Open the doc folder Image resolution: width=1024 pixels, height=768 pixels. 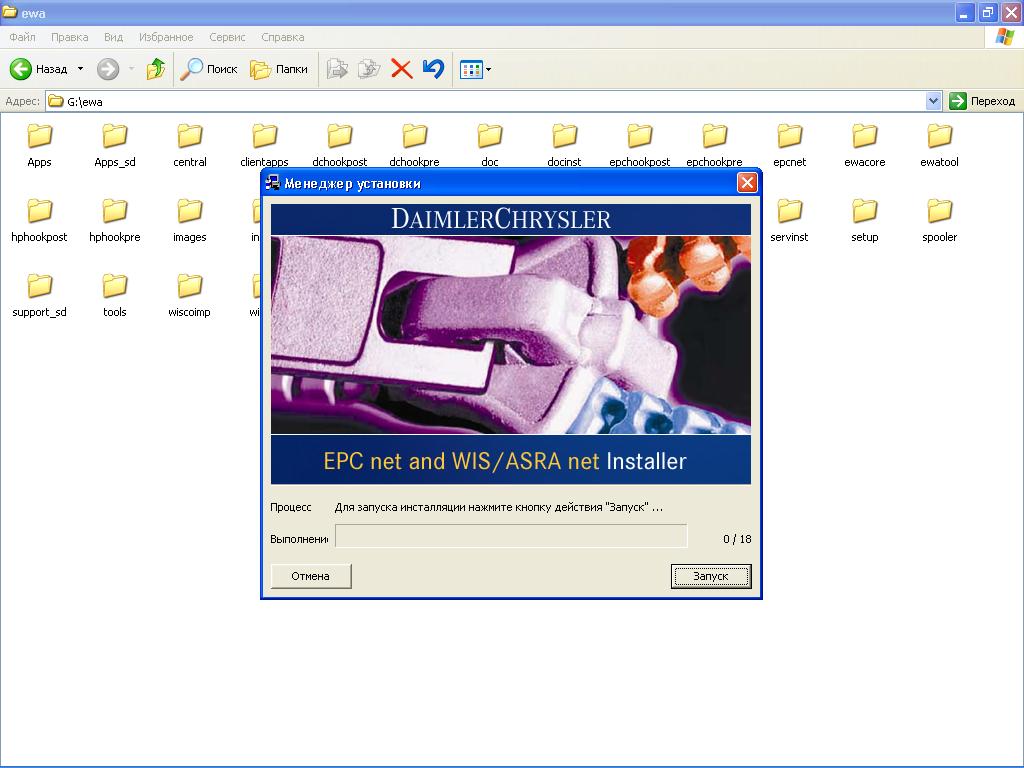pyautogui.click(x=490, y=145)
